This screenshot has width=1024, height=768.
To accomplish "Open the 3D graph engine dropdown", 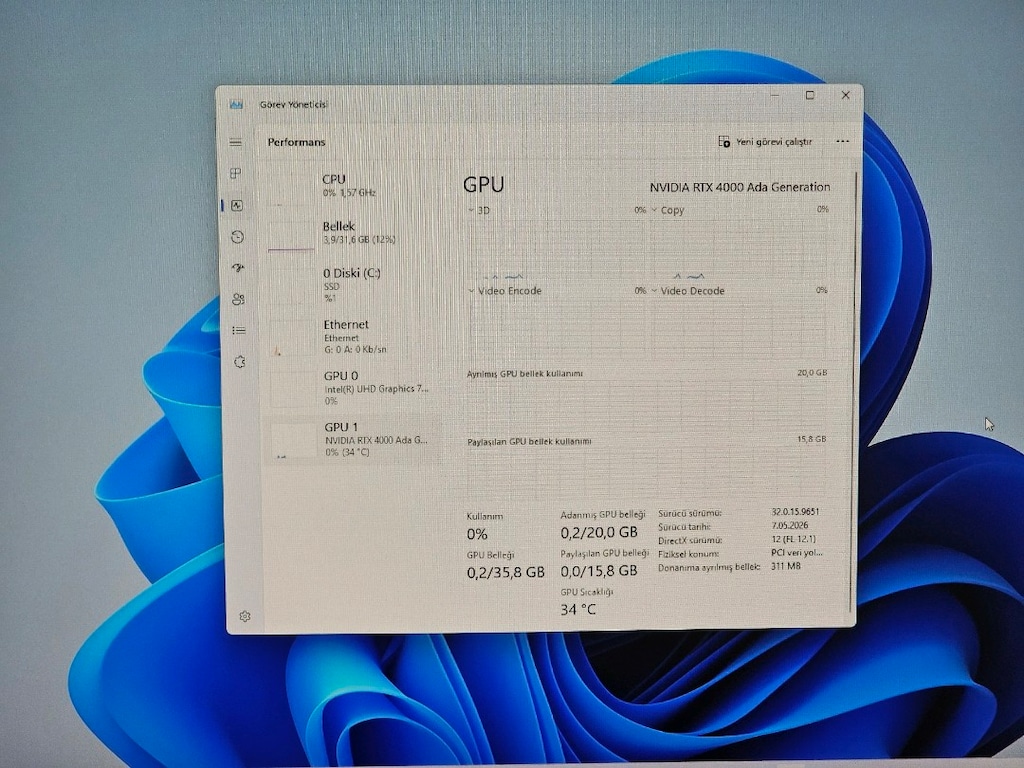I will [479, 210].
